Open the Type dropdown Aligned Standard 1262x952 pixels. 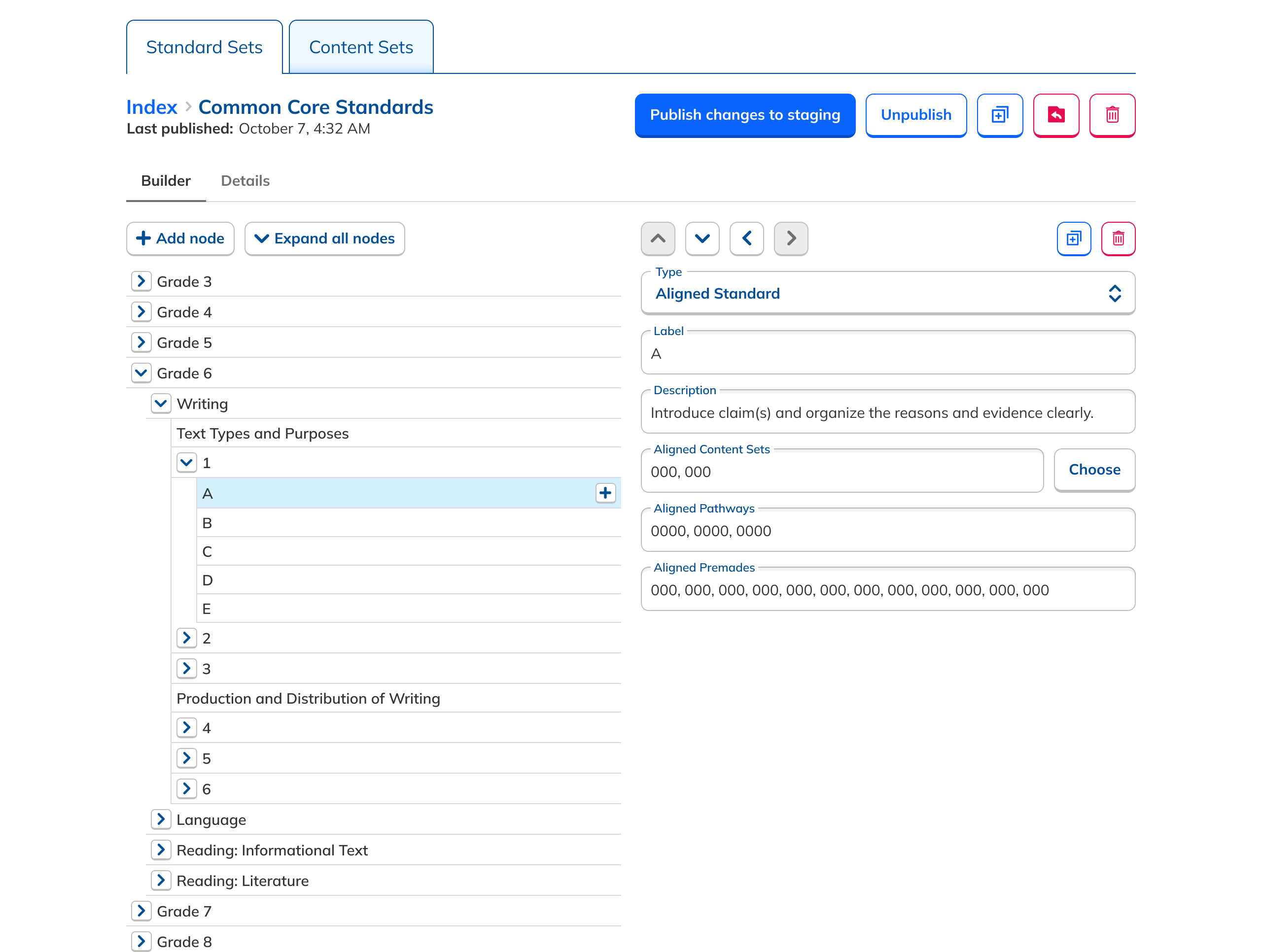(x=887, y=293)
